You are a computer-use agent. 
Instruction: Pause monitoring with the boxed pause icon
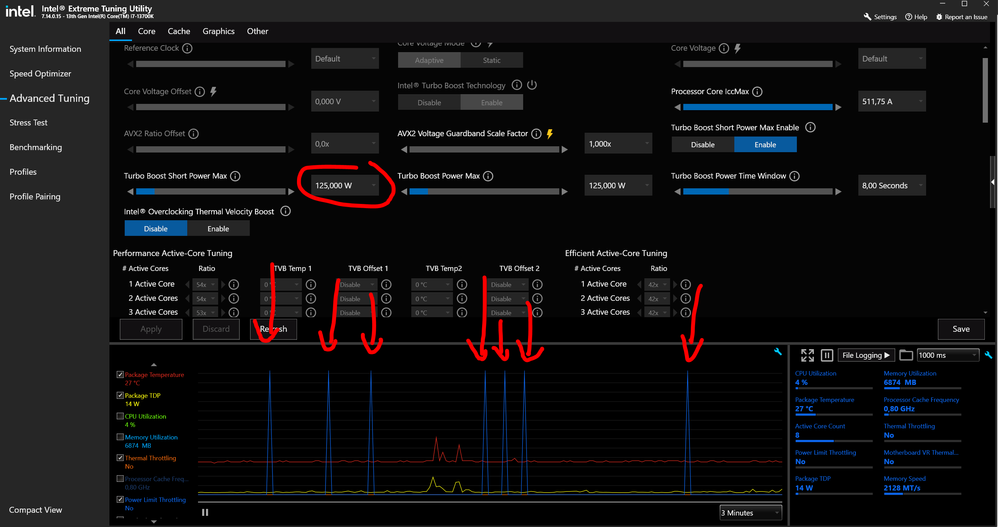tap(827, 355)
